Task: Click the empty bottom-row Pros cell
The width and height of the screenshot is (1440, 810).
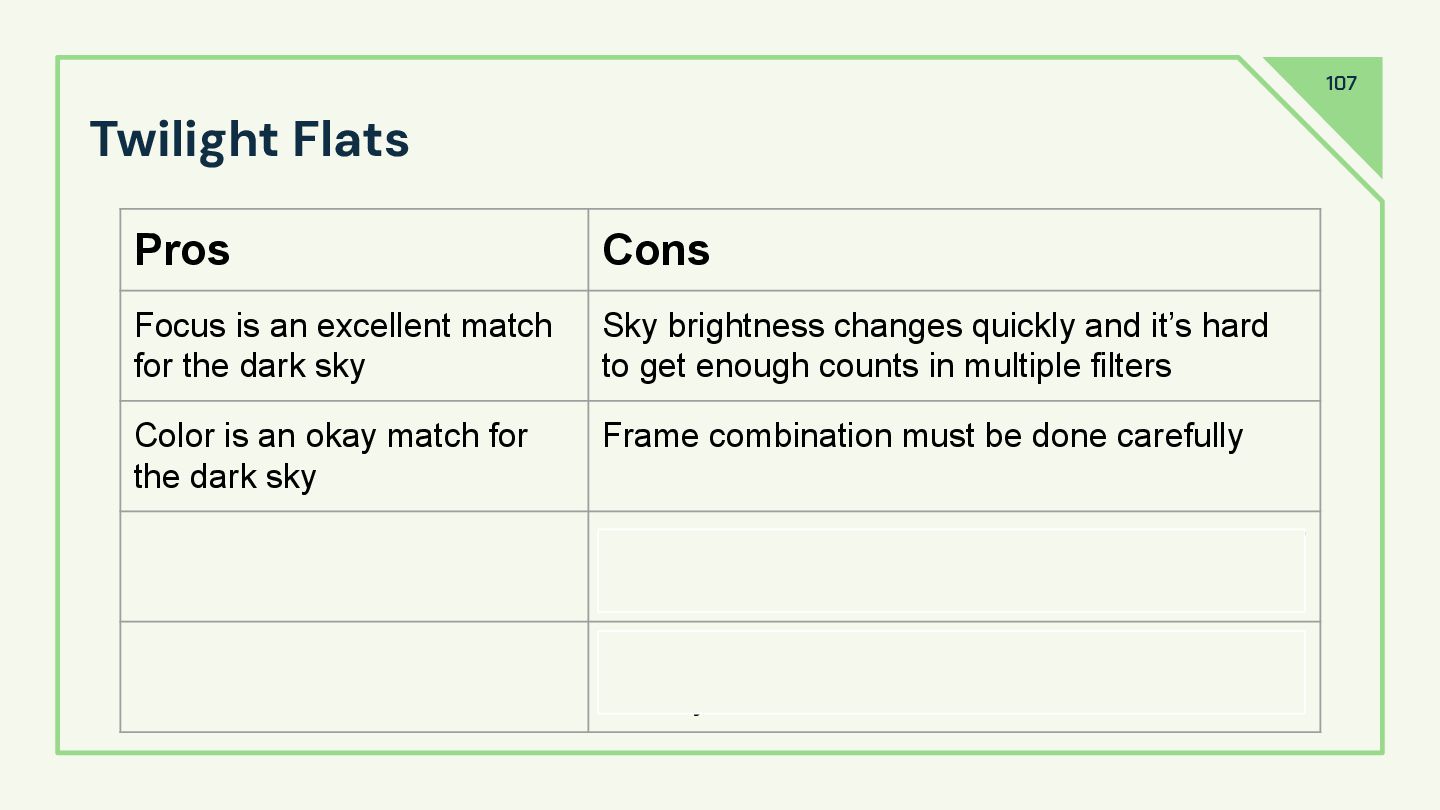Action: click(x=354, y=676)
